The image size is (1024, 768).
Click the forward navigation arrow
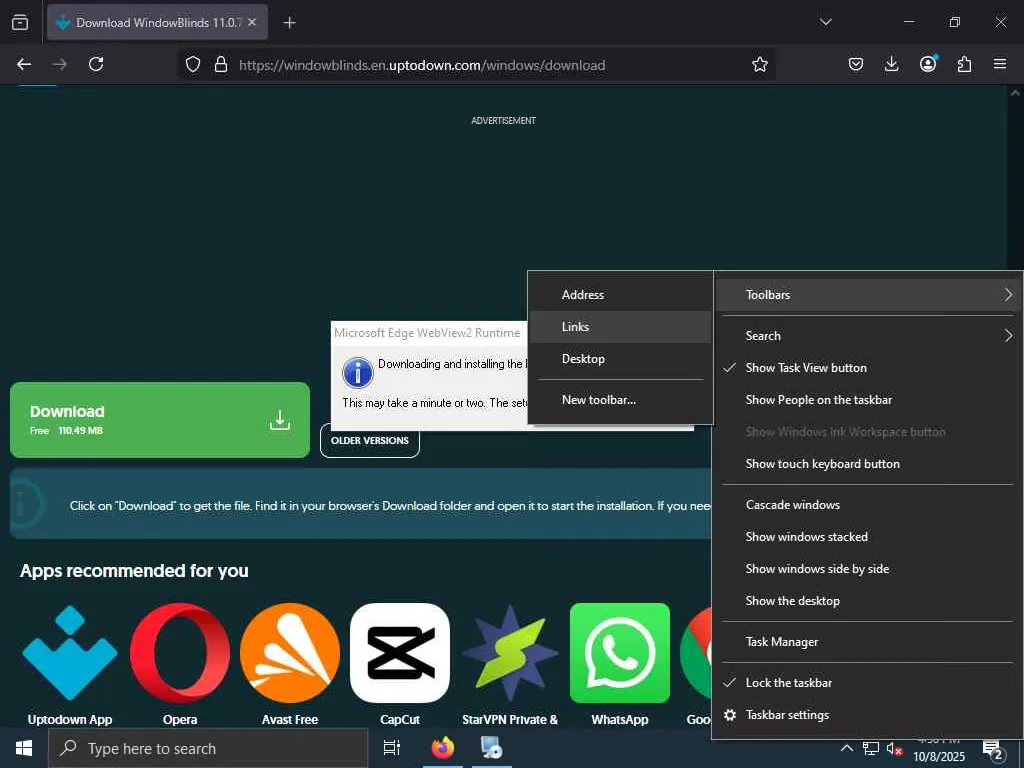click(59, 64)
